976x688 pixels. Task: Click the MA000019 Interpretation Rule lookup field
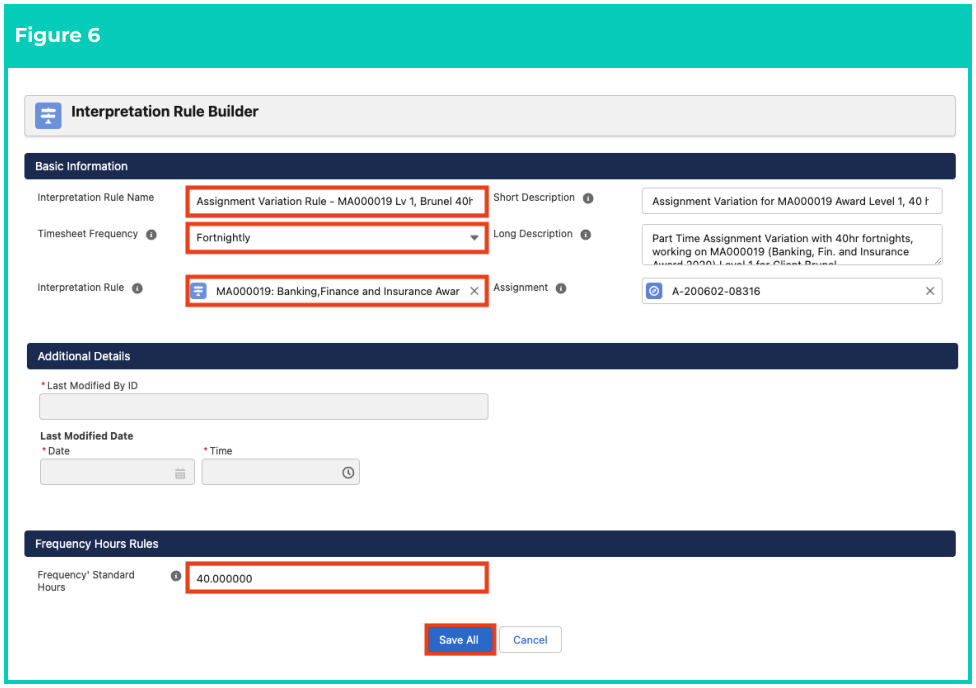(x=337, y=291)
